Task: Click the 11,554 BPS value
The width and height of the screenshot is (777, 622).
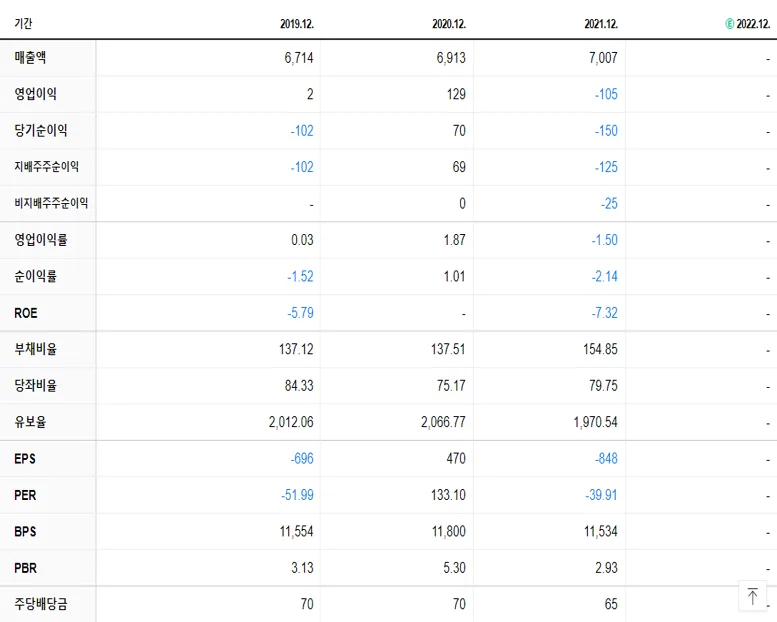Action: [x=297, y=532]
